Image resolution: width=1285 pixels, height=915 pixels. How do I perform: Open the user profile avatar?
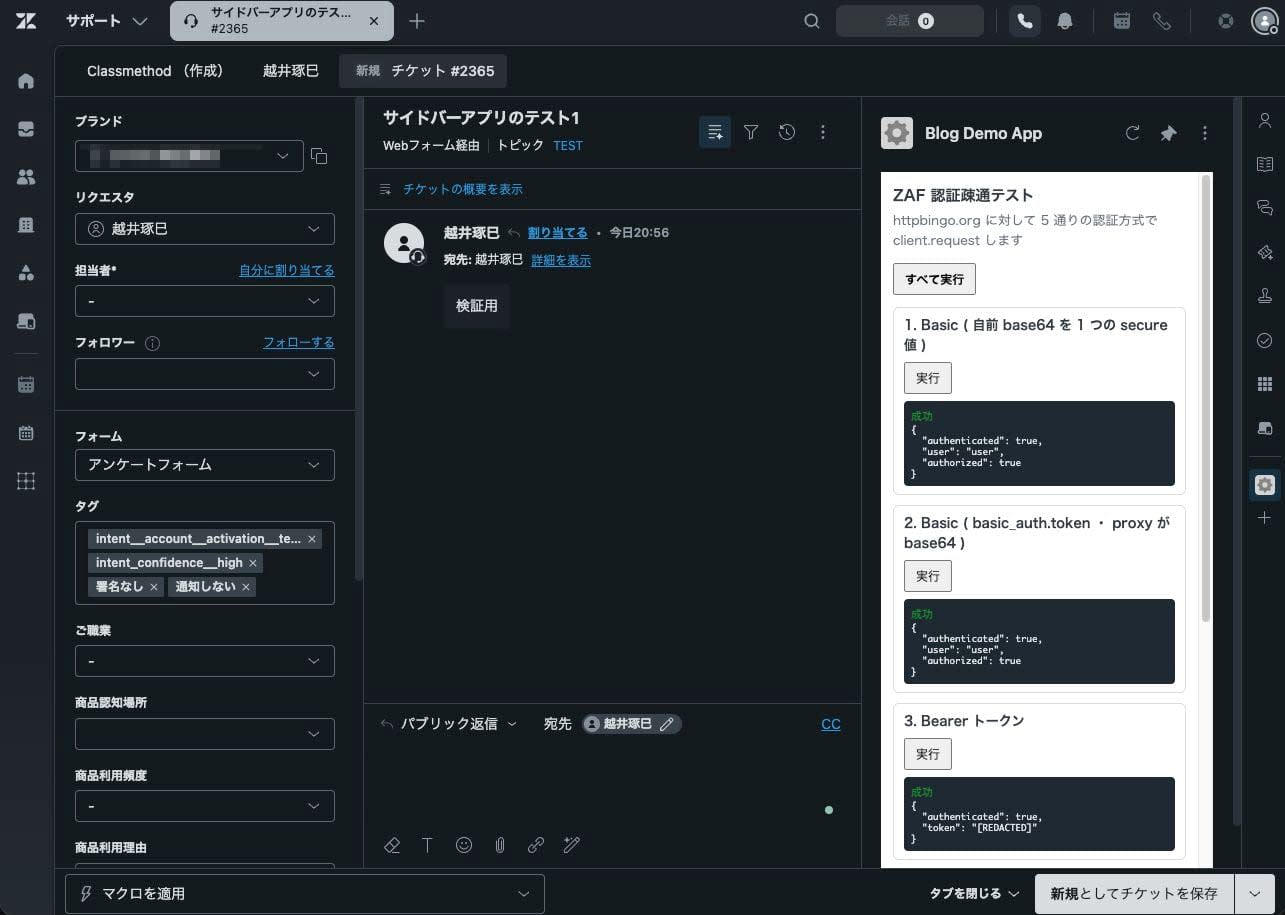click(x=1265, y=21)
